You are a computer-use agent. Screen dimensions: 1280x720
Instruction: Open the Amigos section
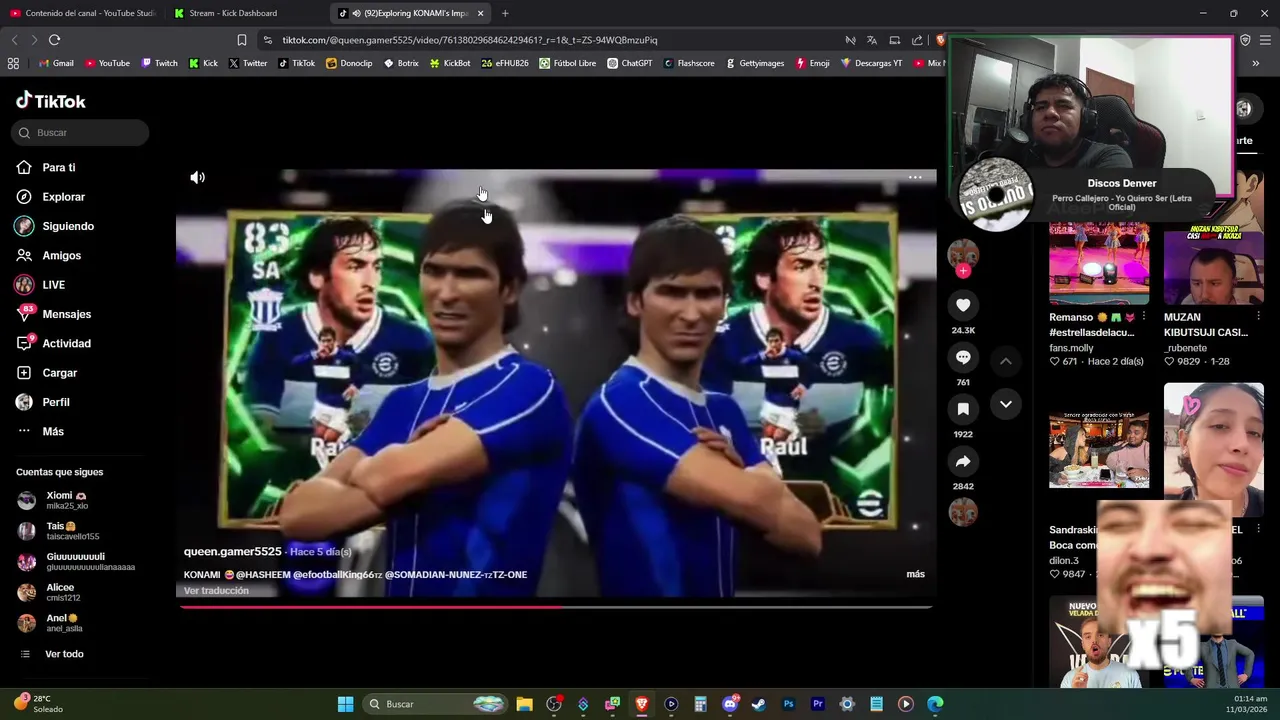pyautogui.click(x=61, y=256)
